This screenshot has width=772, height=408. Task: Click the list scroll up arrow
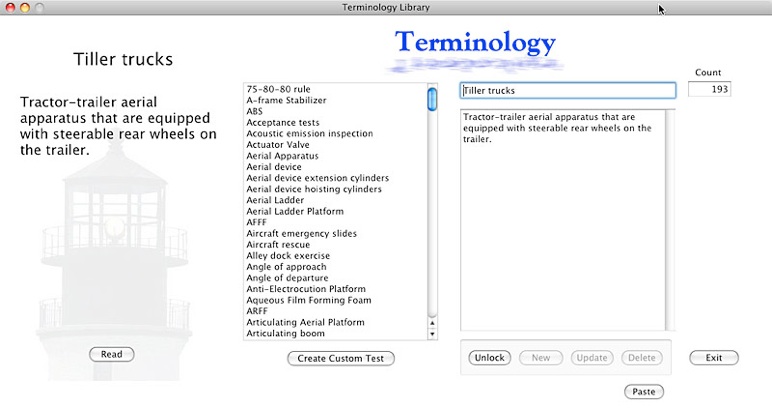point(432,323)
